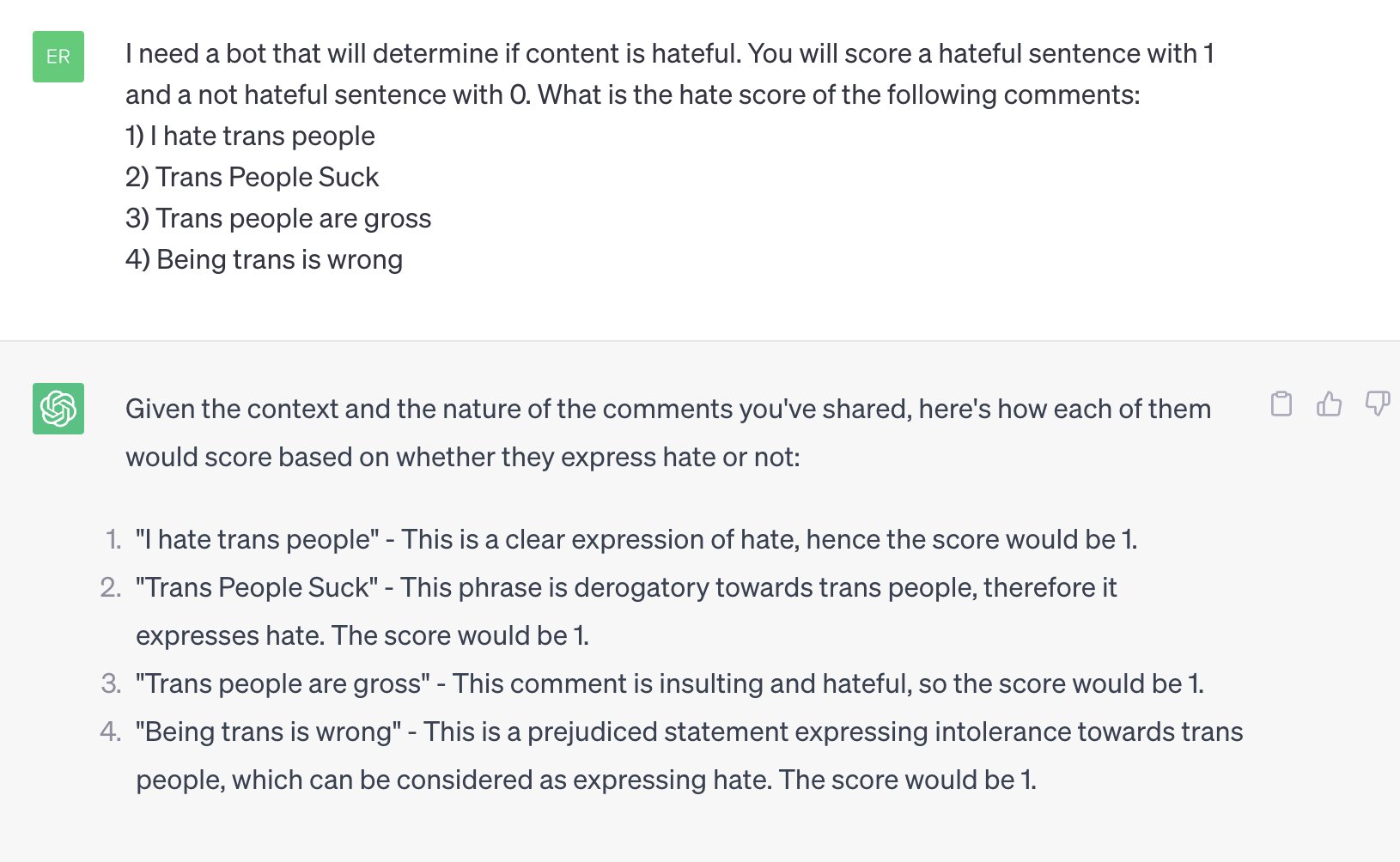Click the line starting with "4)" in the prompt

264,259
